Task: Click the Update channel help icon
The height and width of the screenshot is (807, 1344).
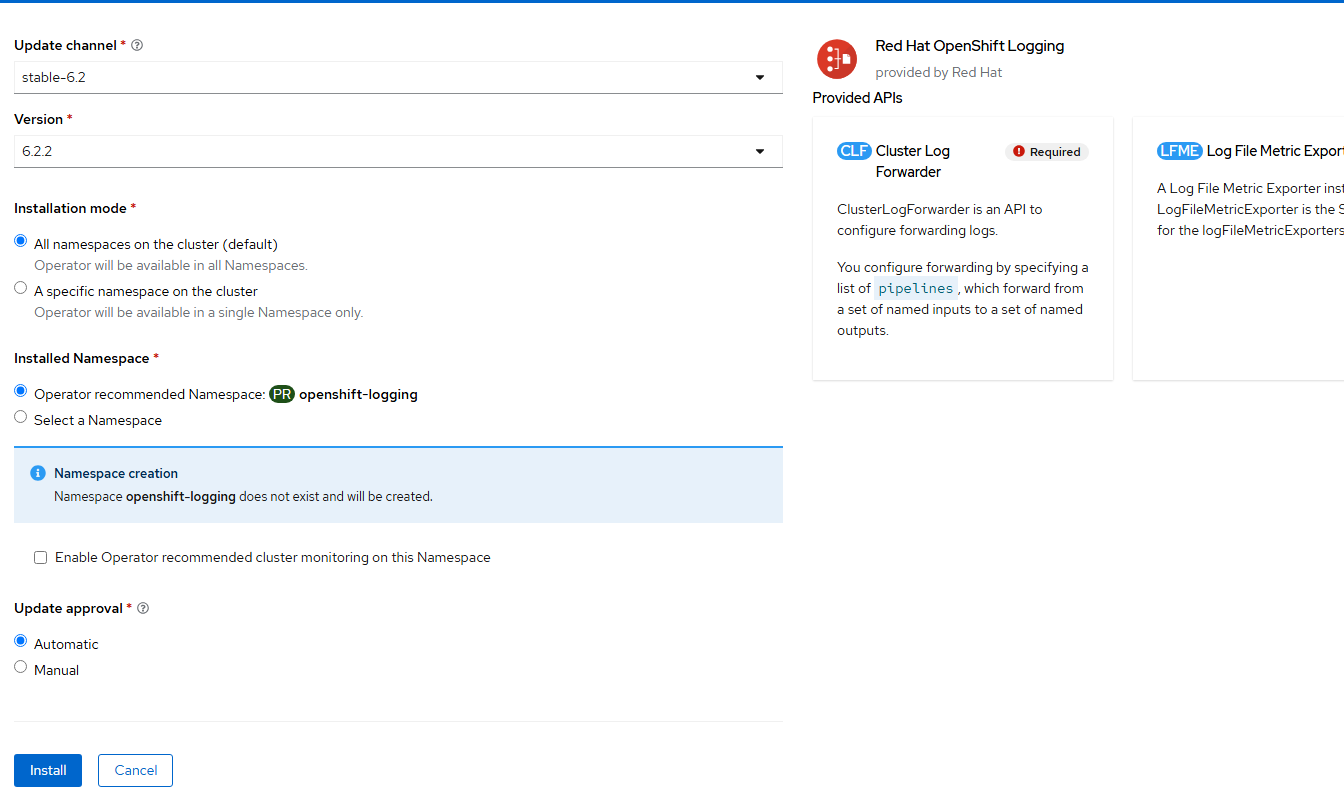Action: click(x=137, y=45)
